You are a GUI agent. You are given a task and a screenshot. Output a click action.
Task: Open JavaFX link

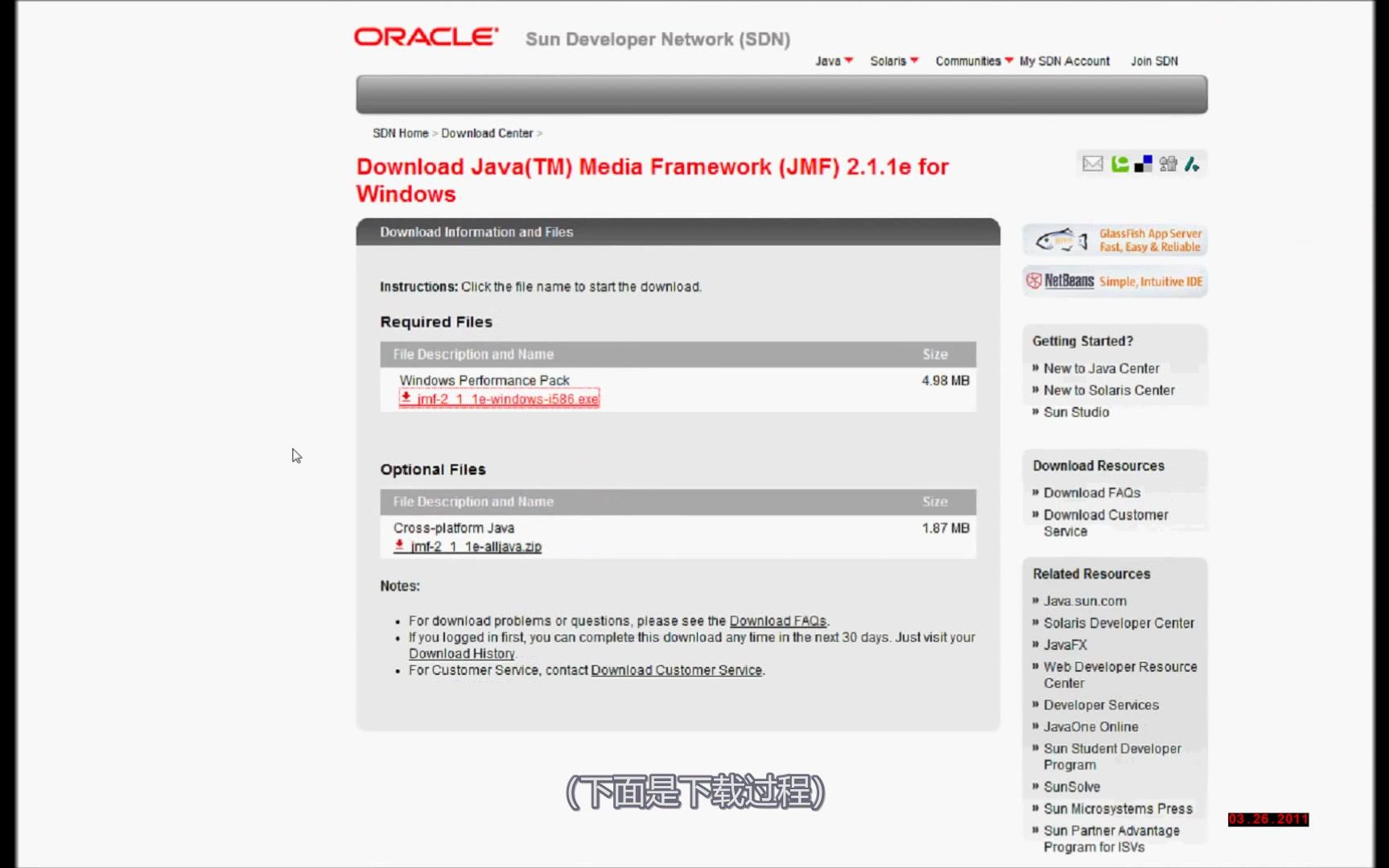pos(1065,644)
